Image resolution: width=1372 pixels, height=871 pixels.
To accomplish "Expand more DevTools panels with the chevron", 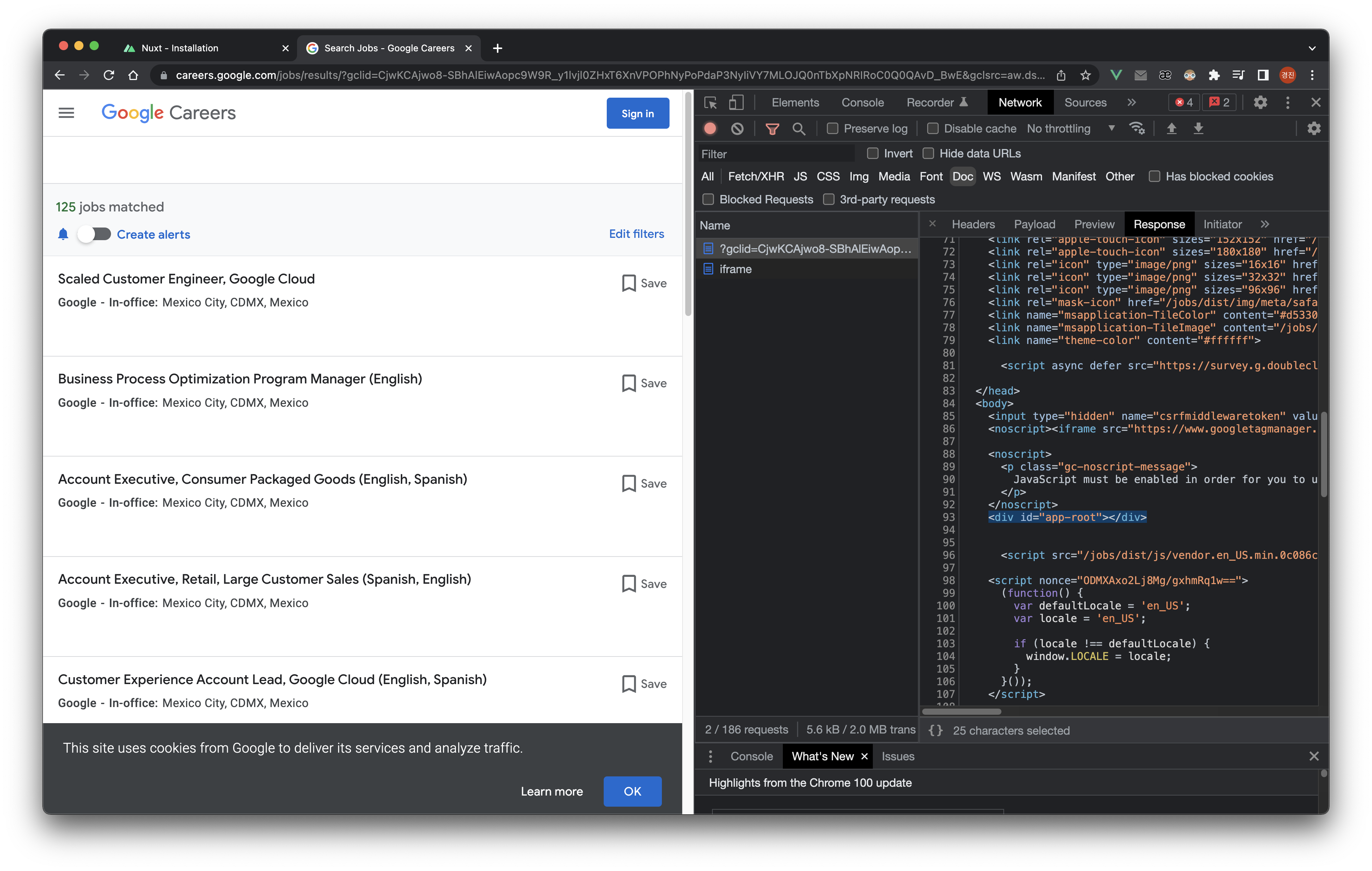I will (x=1132, y=103).
